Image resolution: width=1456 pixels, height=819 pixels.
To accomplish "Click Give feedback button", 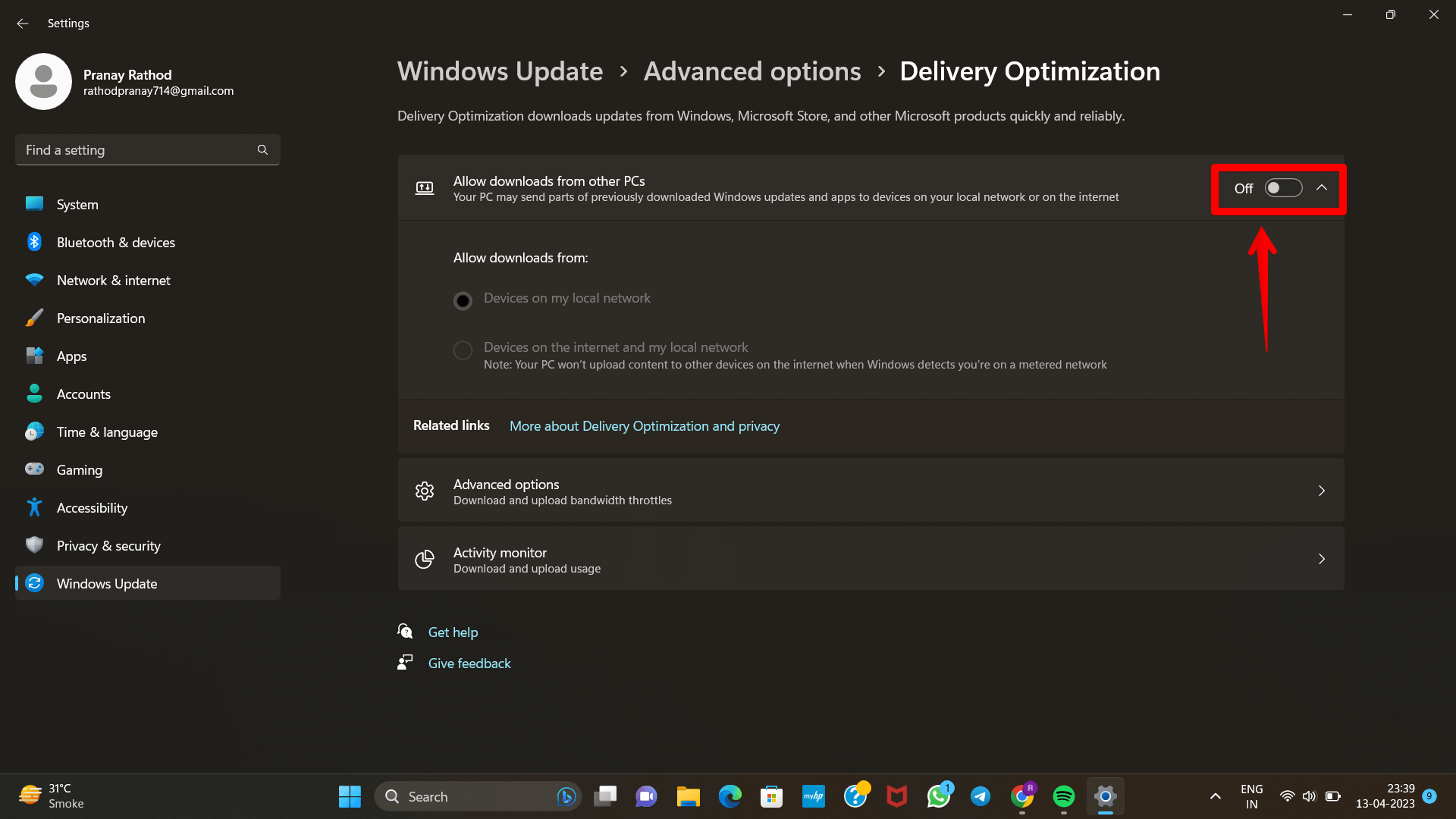I will [x=469, y=662].
